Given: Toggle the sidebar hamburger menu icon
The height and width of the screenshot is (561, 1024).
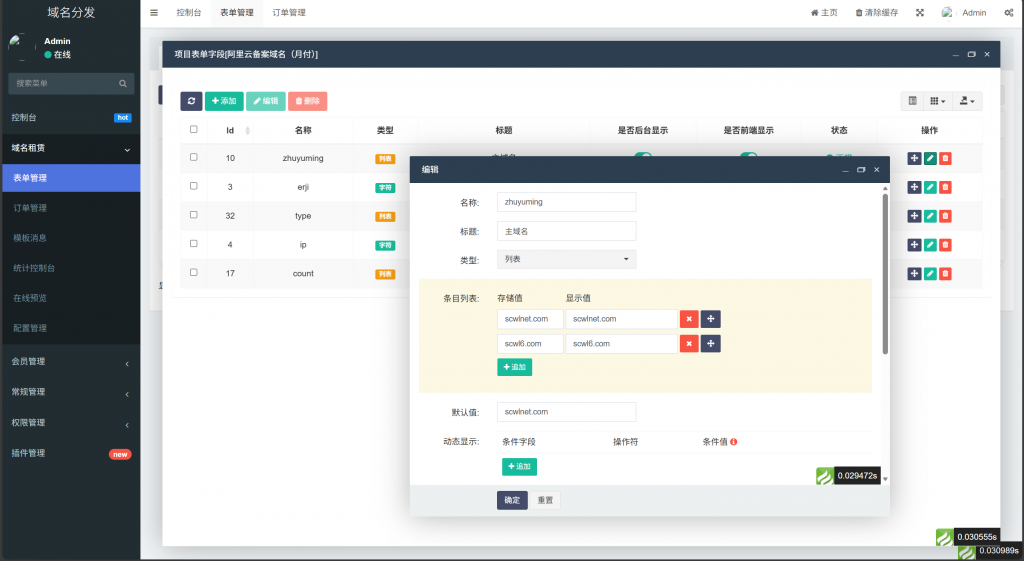Looking at the screenshot, I should [153, 12].
